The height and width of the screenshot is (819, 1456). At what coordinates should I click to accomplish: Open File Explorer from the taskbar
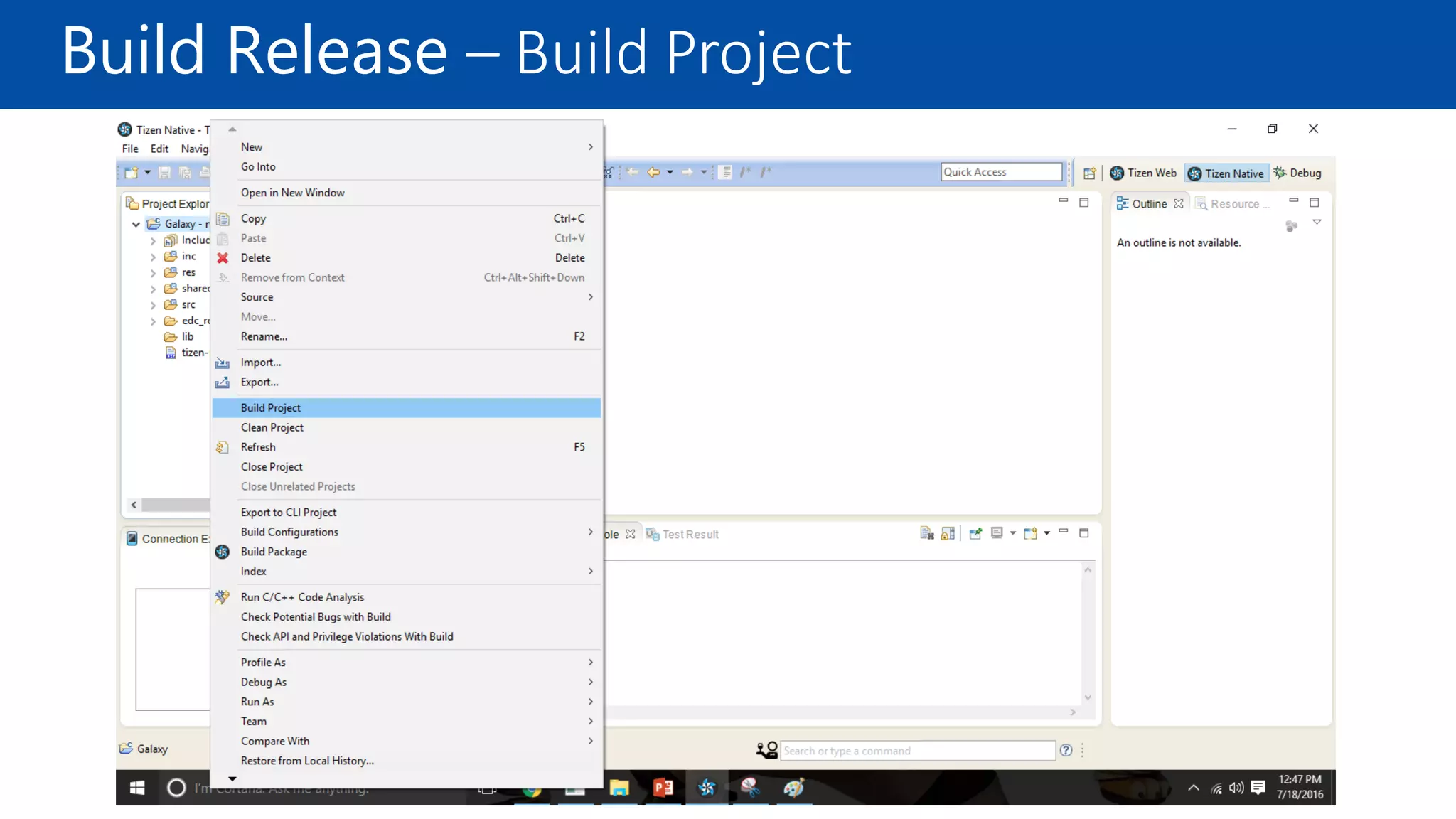point(619,788)
